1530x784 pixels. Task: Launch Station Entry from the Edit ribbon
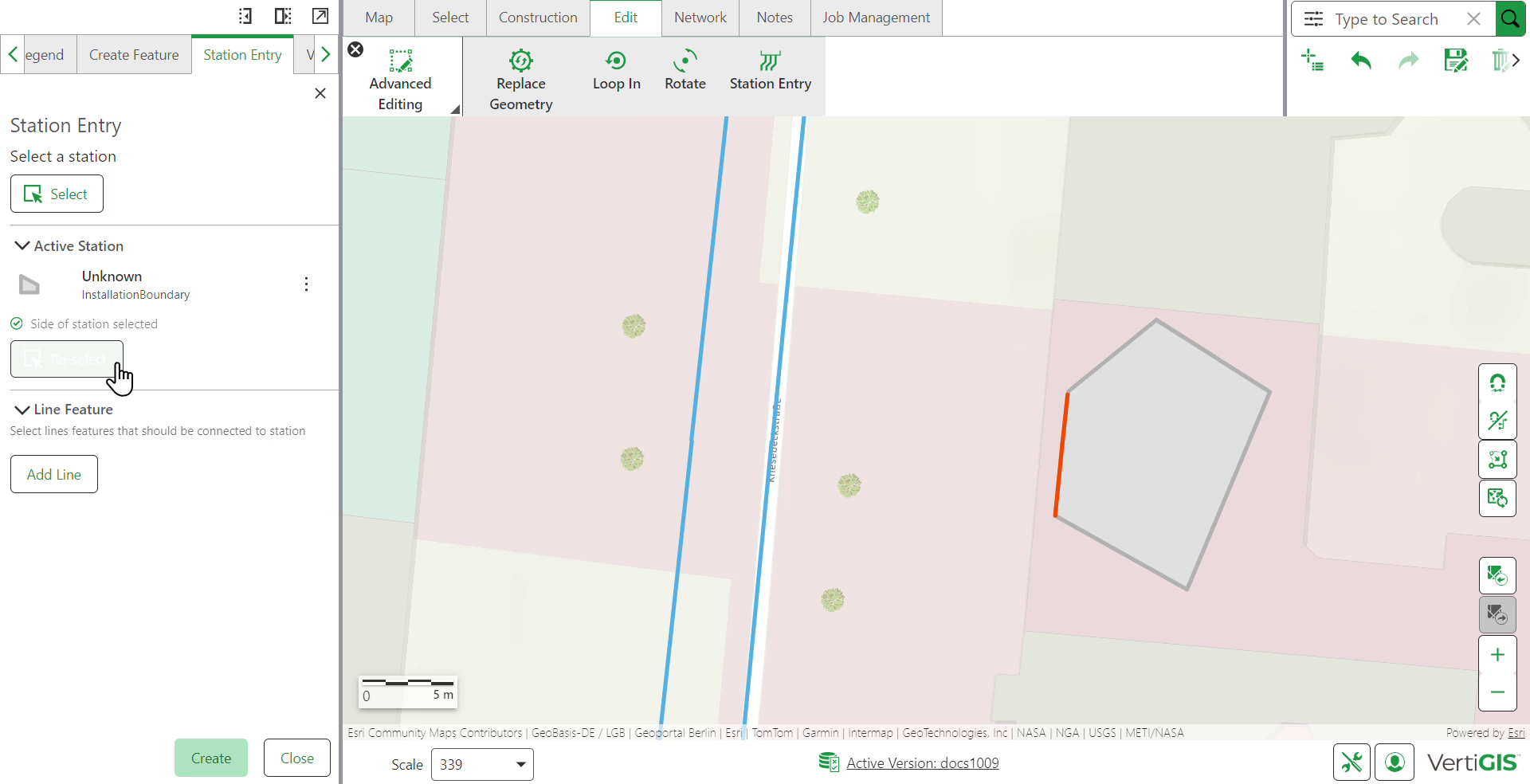pyautogui.click(x=770, y=70)
